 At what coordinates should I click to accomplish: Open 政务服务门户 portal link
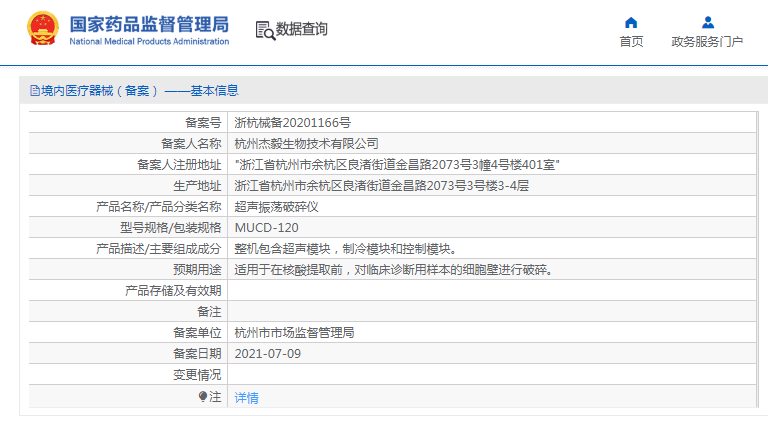[x=707, y=42]
